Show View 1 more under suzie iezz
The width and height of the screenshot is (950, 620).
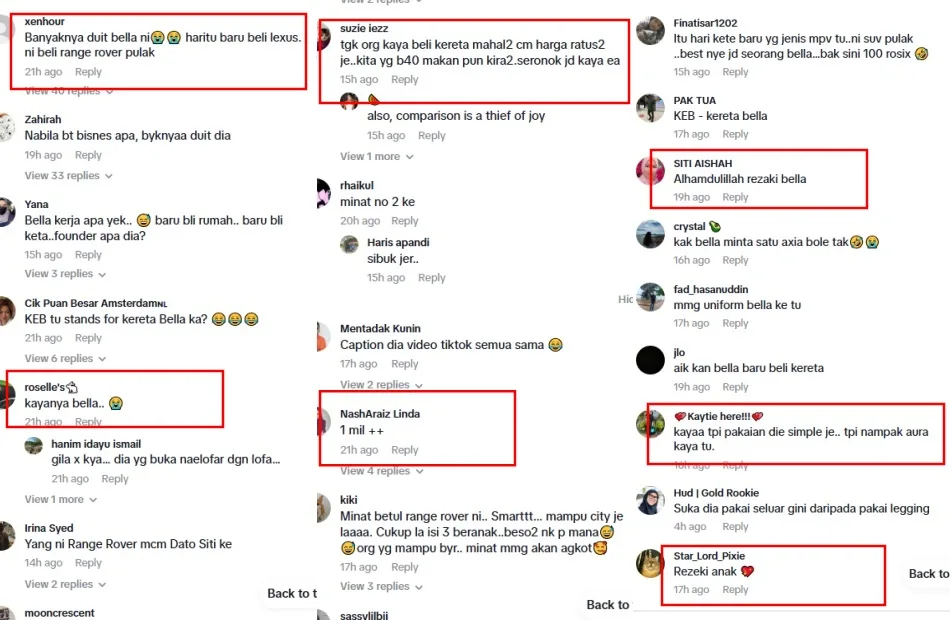[x=376, y=156]
